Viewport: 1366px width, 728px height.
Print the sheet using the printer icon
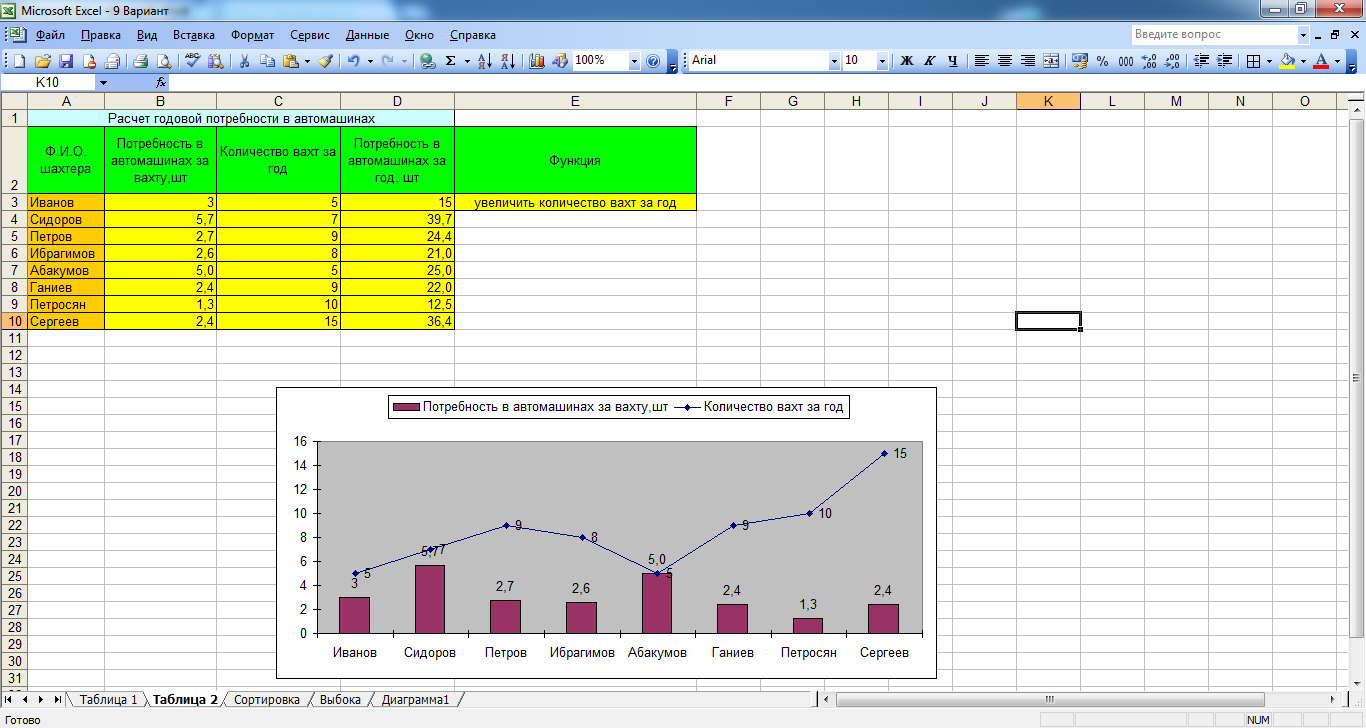tap(141, 61)
